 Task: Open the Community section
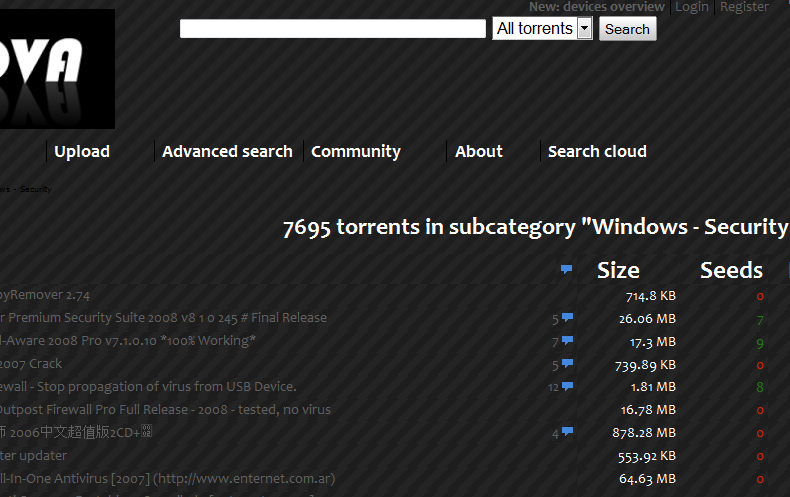click(356, 151)
